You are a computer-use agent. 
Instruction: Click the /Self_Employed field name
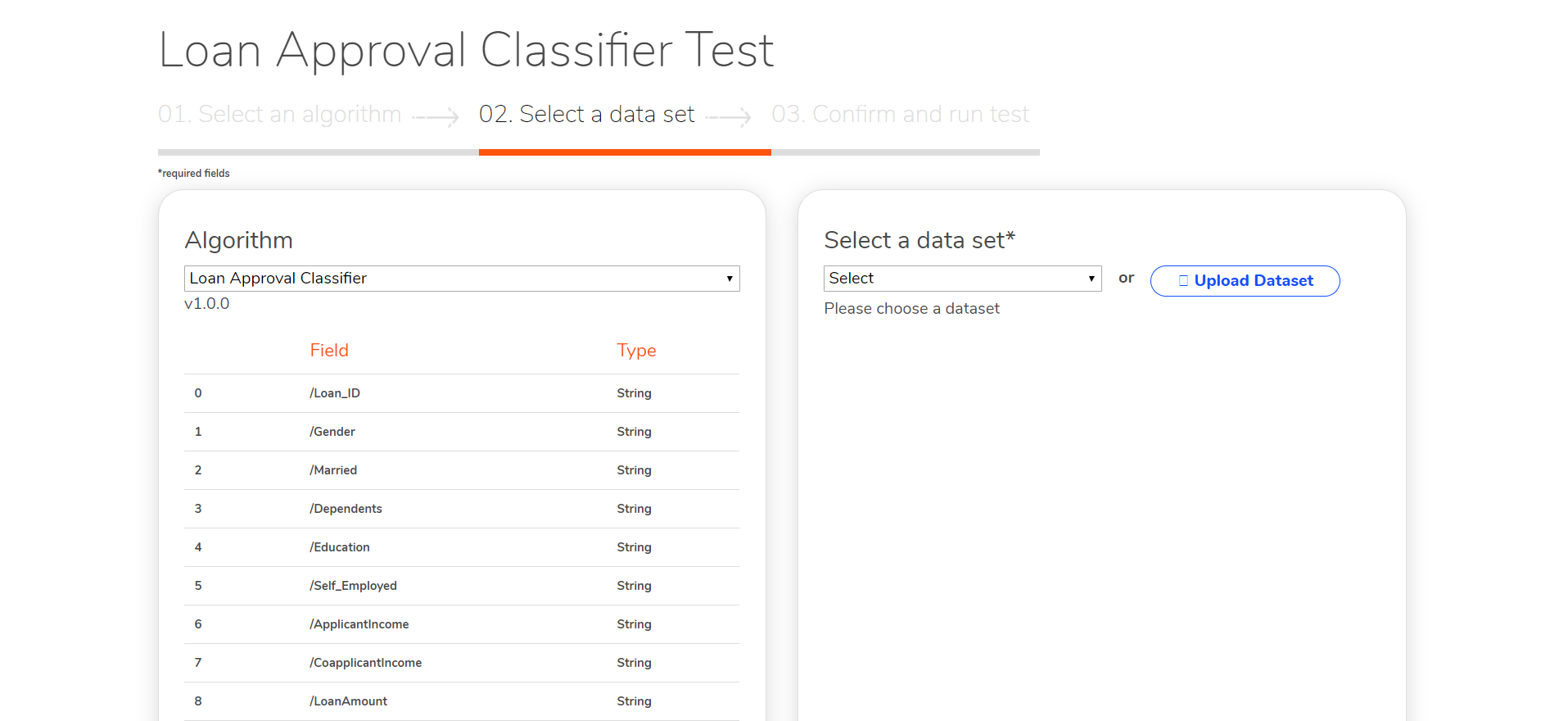pyautogui.click(x=353, y=586)
